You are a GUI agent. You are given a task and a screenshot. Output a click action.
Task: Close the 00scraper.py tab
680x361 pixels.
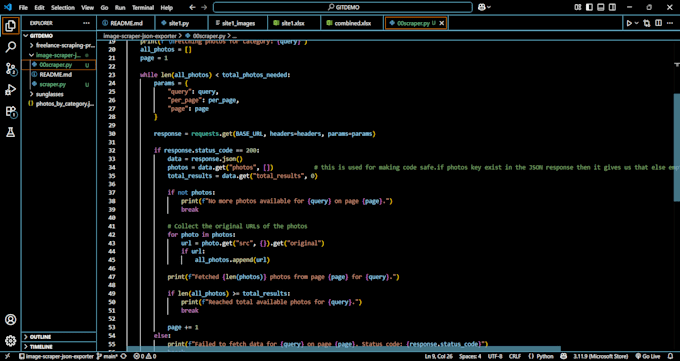[442, 23]
